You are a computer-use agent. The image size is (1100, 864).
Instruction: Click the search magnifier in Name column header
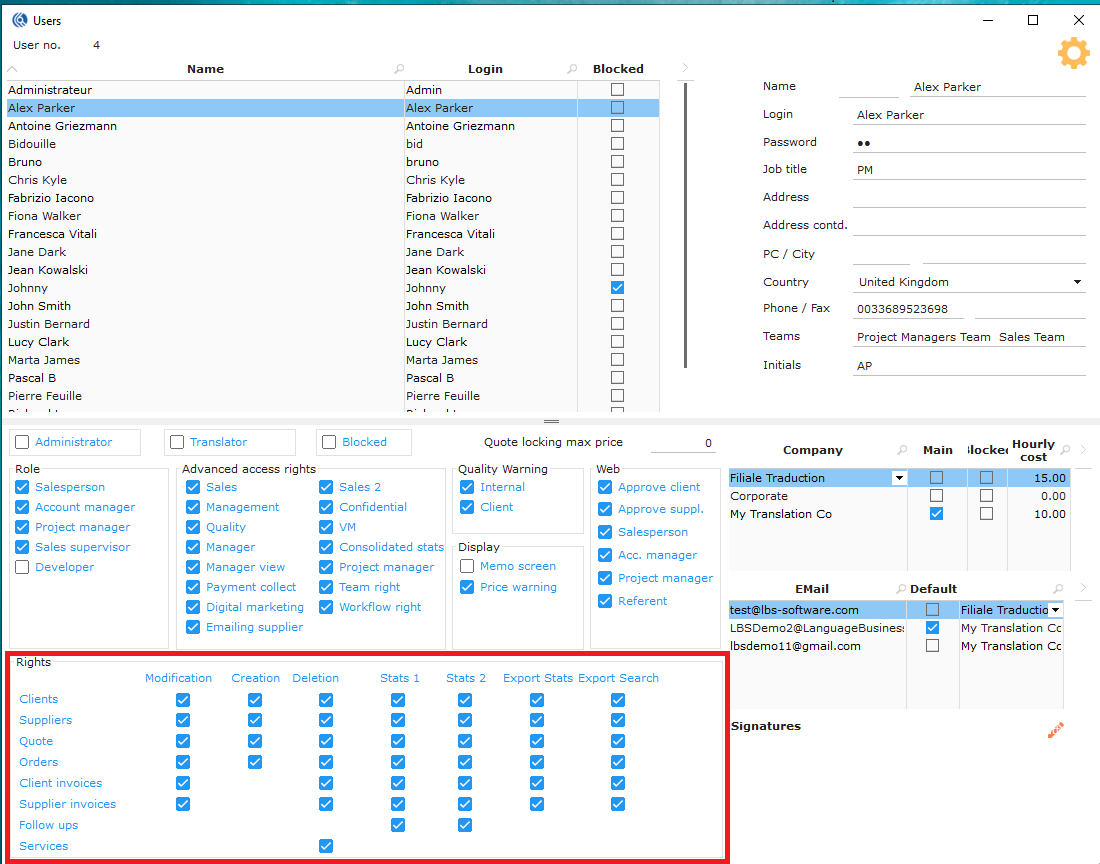tap(399, 69)
